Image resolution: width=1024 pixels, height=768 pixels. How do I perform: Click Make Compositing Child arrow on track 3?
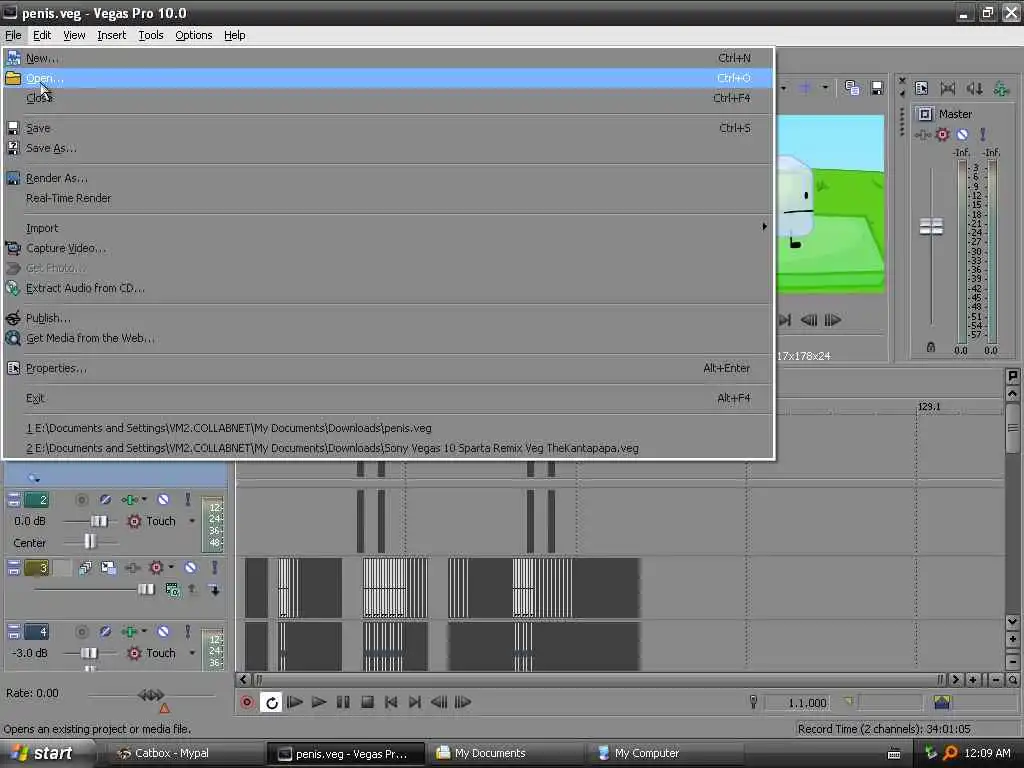(x=214, y=590)
